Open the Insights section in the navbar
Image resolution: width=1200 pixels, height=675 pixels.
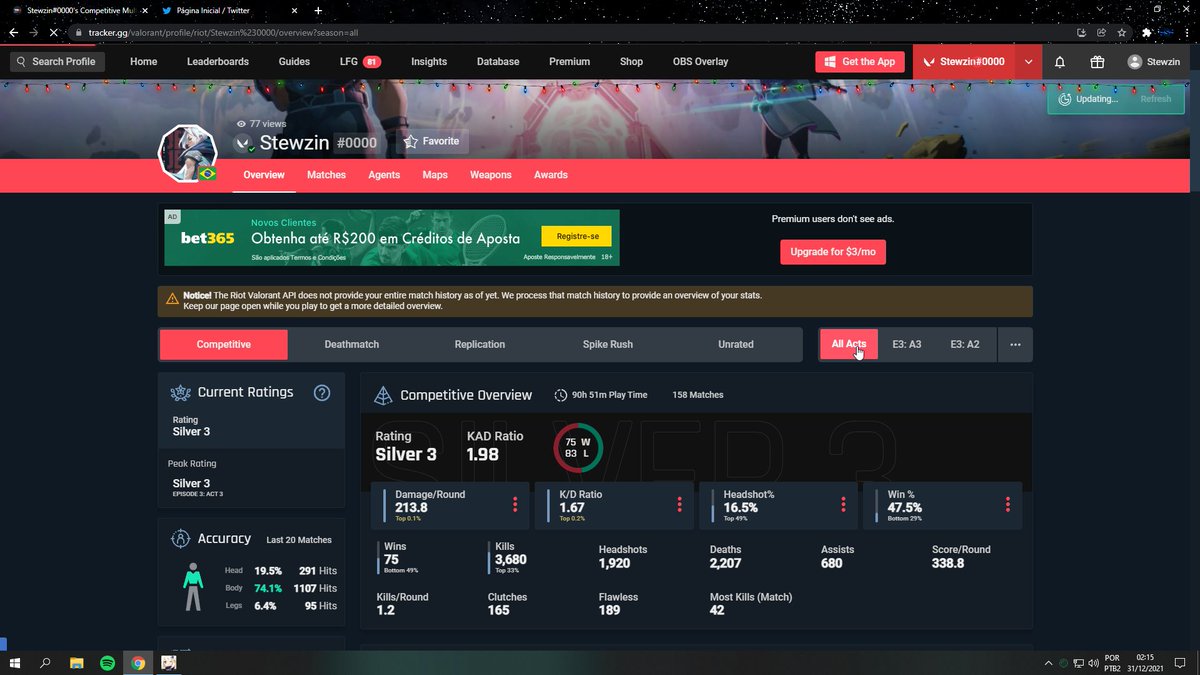pos(428,61)
